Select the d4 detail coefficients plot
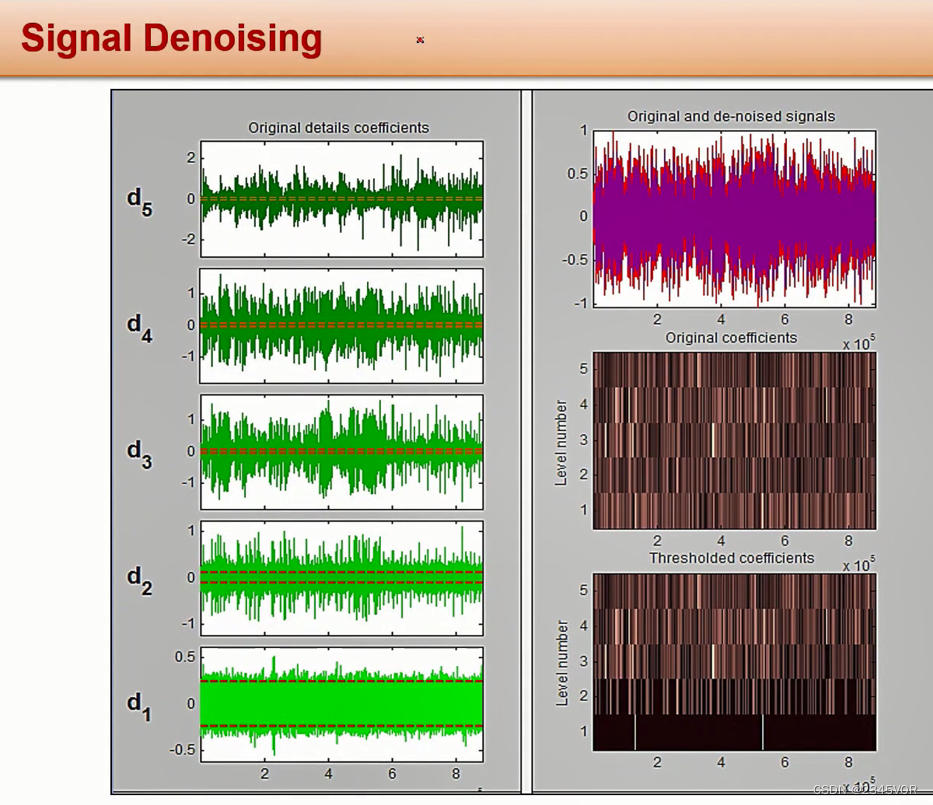Viewport: 933px width, 805px height. (x=342, y=325)
